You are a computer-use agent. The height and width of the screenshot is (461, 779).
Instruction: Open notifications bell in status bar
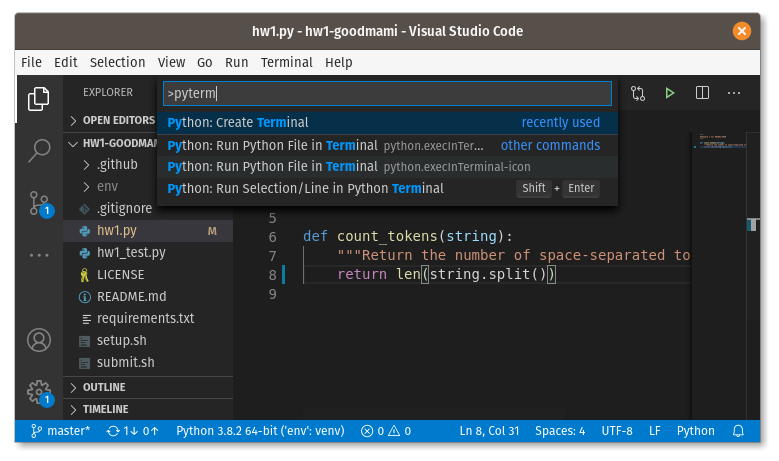pyautogui.click(x=738, y=431)
